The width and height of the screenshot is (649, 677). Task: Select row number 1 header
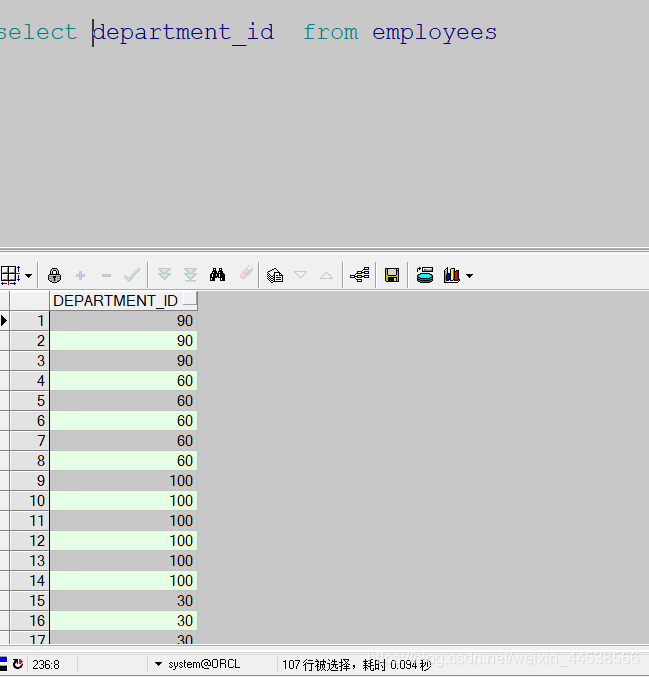coord(30,321)
